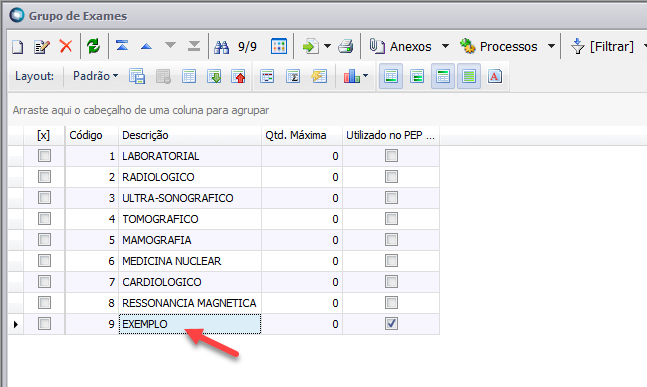Go to previous record arrow
The height and width of the screenshot is (387, 647).
click(146, 46)
